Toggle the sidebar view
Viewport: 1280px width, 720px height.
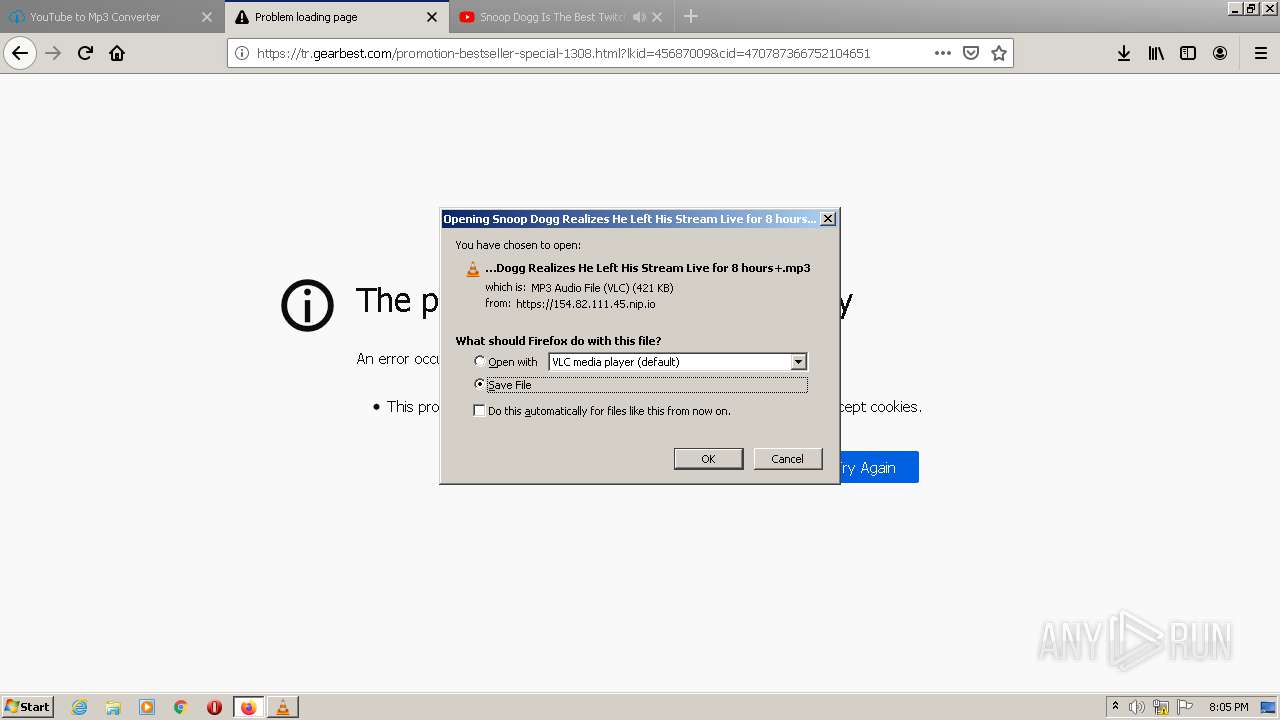click(1188, 53)
